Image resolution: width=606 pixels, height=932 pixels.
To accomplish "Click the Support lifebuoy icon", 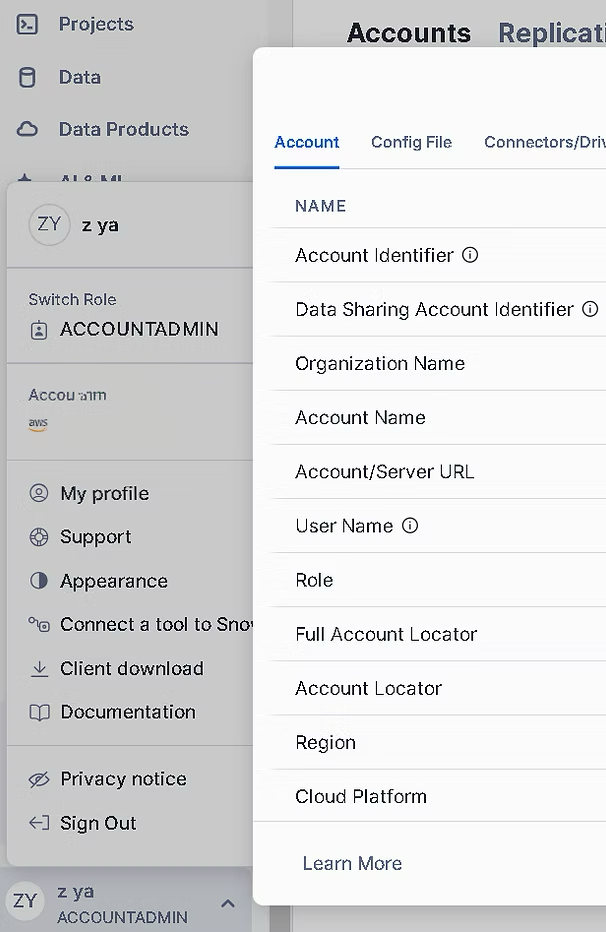I will pyautogui.click(x=39, y=537).
